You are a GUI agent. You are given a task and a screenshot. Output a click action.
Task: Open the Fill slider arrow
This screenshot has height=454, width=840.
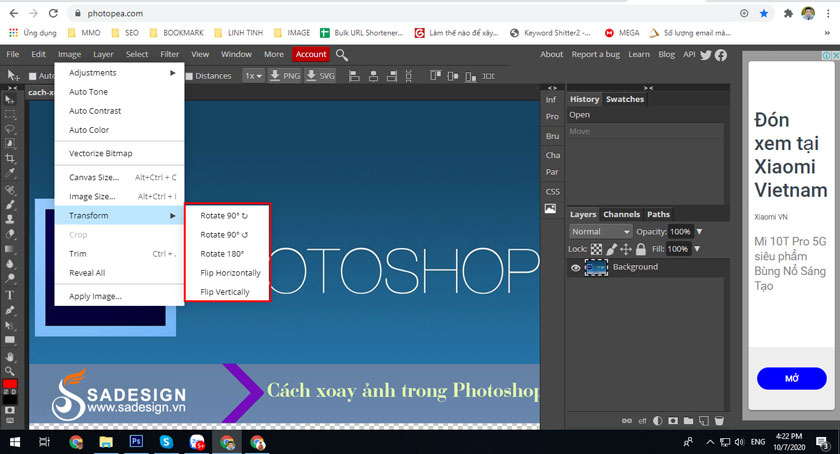click(x=697, y=249)
